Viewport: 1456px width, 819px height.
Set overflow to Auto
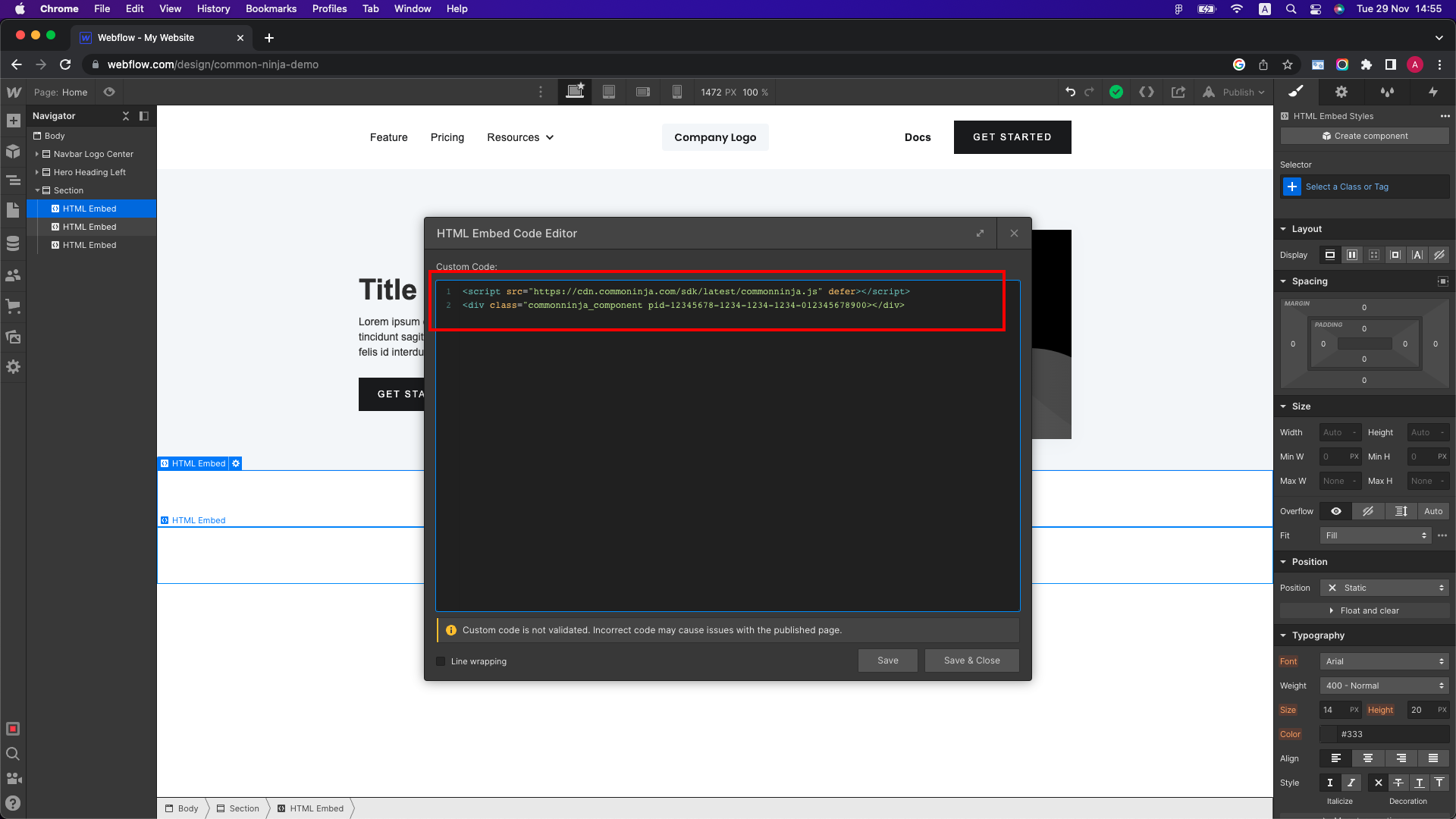coord(1433,511)
